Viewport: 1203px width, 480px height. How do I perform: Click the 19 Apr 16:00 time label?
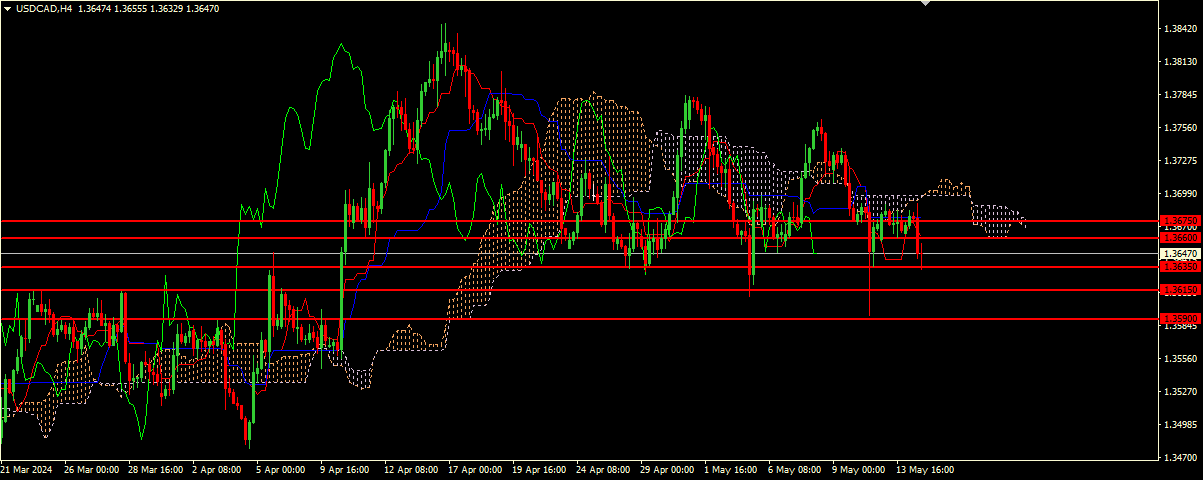pos(538,469)
